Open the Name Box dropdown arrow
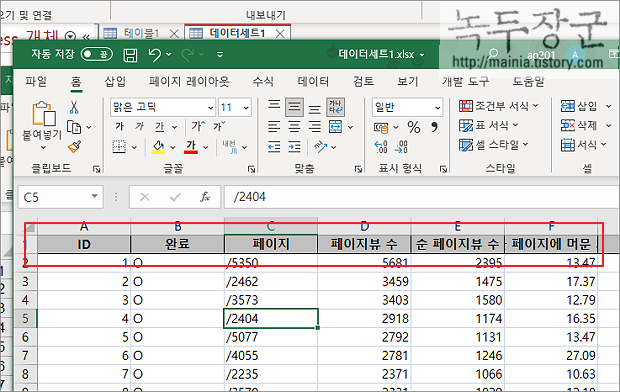620x392 pixels. 95,196
